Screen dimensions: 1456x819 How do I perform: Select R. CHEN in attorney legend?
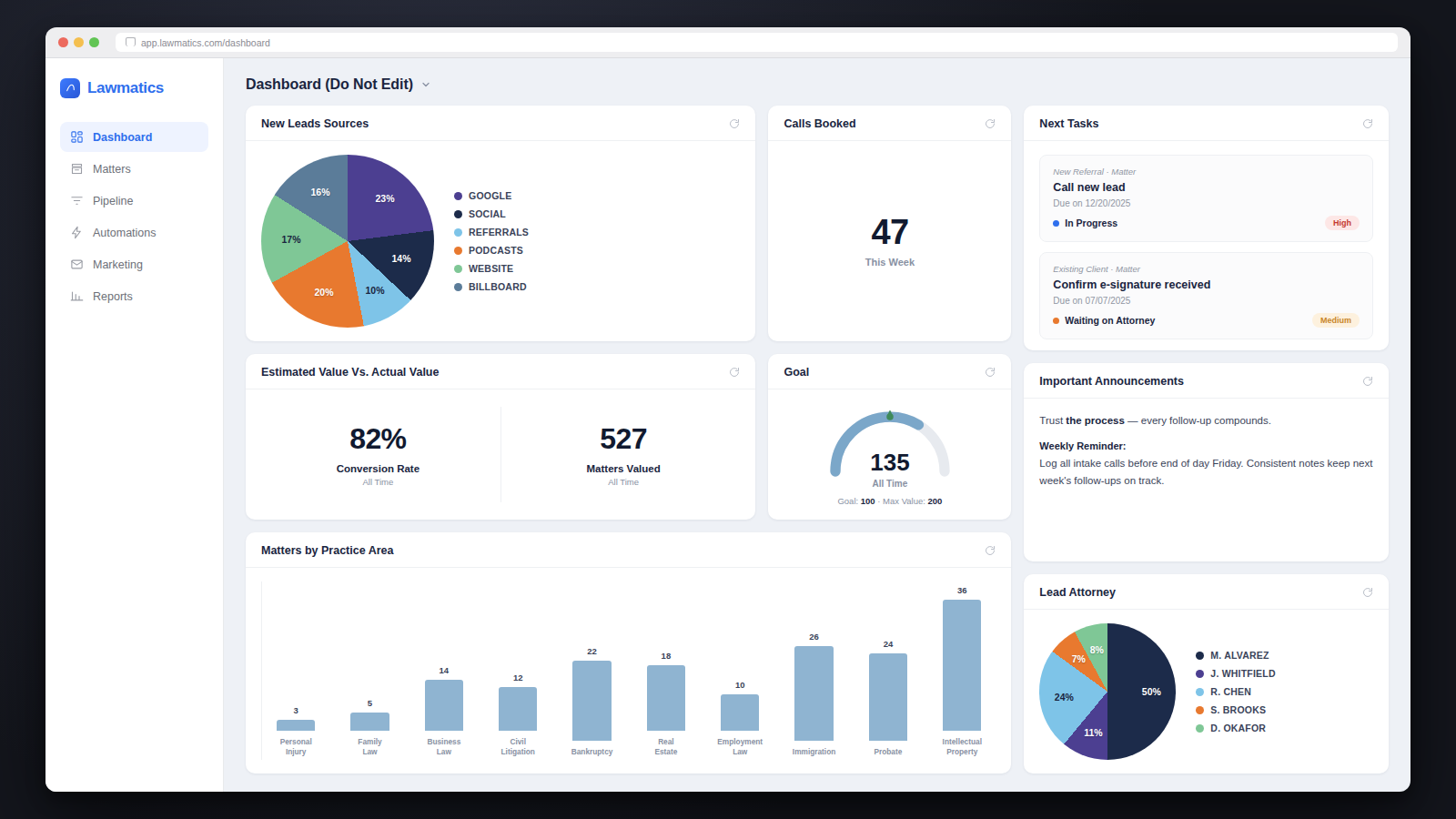(x=1224, y=692)
